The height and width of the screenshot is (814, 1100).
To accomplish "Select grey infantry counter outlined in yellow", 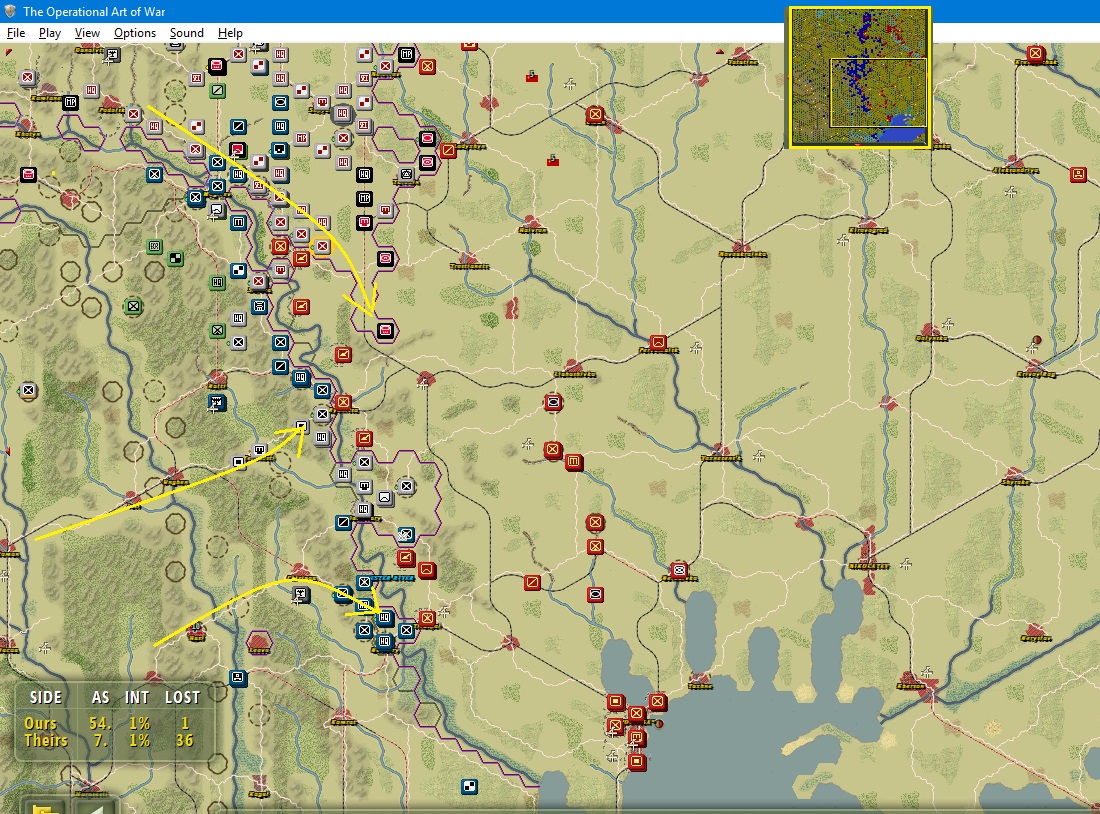I will pos(322,246).
